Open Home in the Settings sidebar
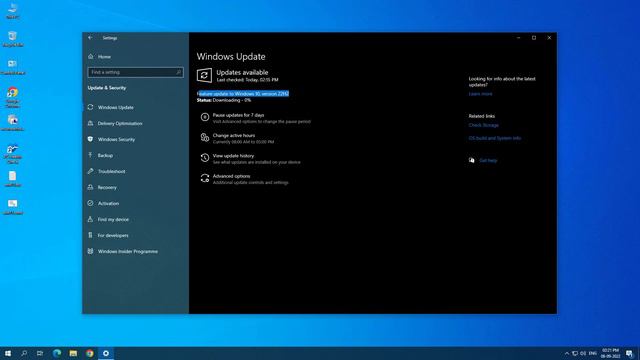This screenshot has width=640, height=360. (x=104, y=57)
